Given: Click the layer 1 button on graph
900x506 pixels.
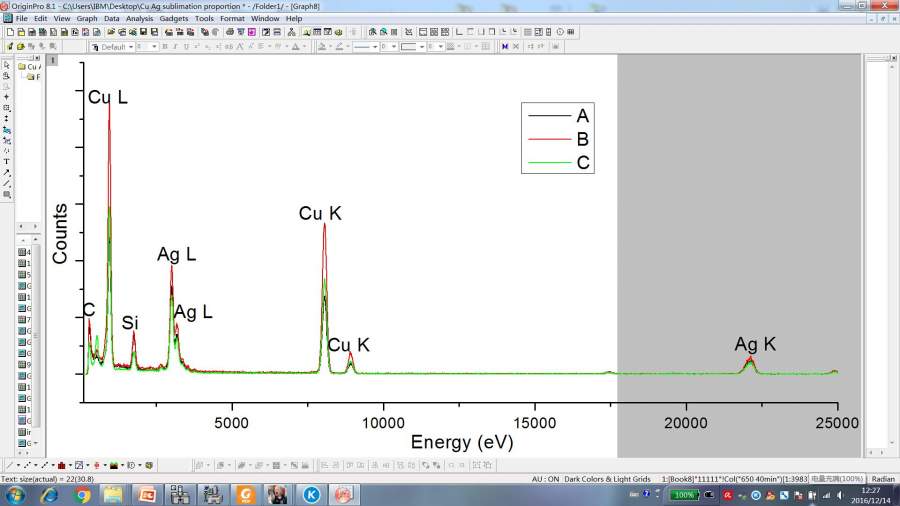Looking at the screenshot, I should click(52, 60).
